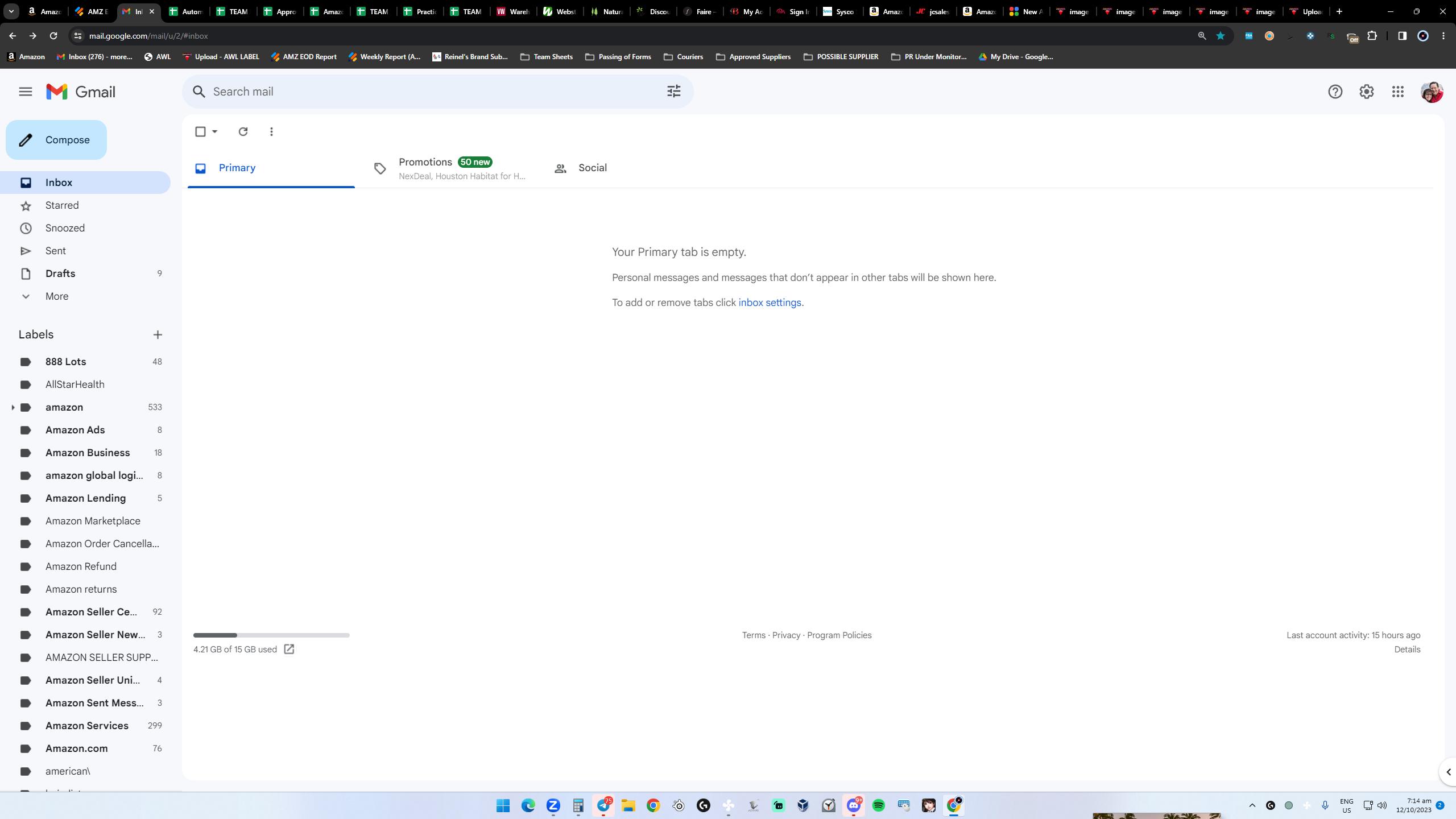Open the AMZ EOD Report bookmark
This screenshot has width=1456, height=819.
[304, 57]
